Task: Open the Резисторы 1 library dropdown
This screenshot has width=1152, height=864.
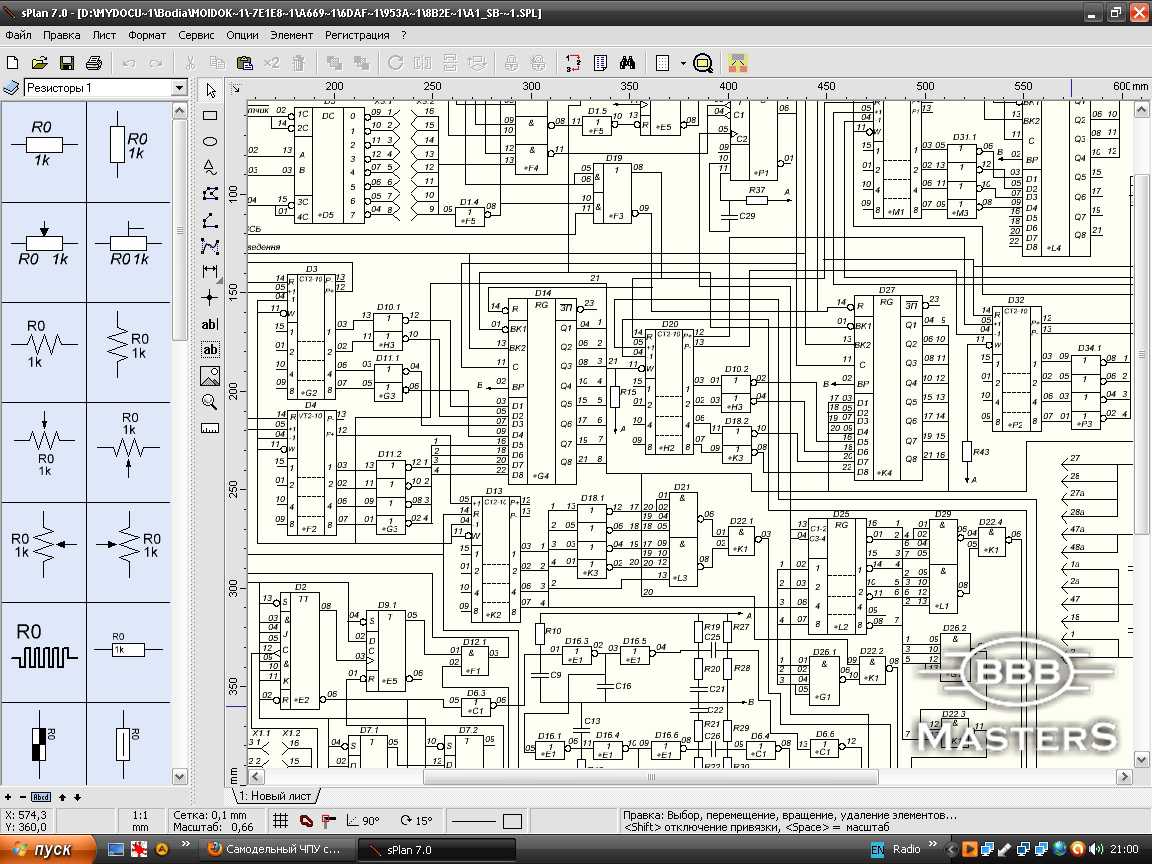Action: coord(179,87)
